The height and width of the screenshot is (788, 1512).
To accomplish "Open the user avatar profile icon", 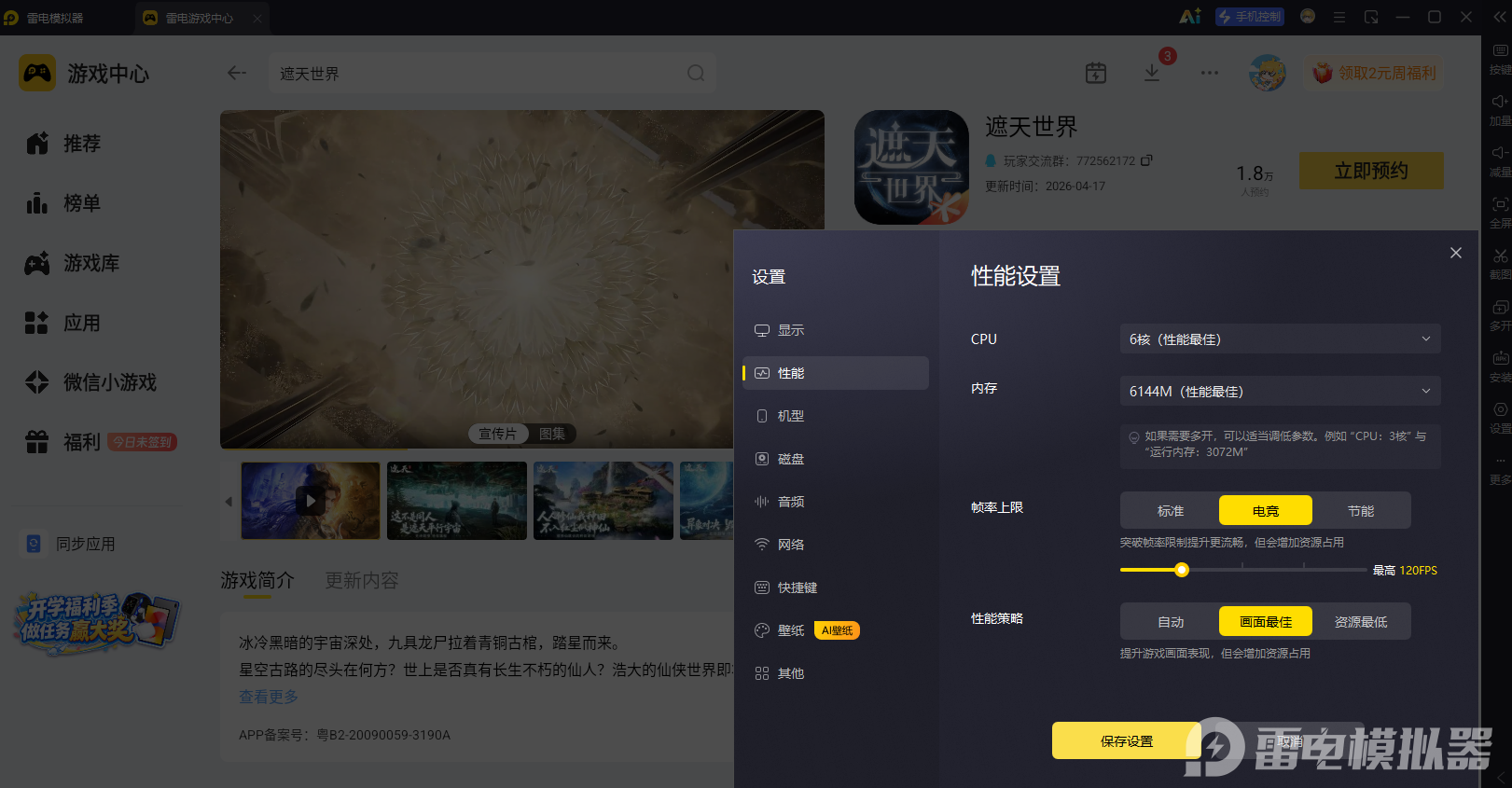I will click(x=1268, y=73).
